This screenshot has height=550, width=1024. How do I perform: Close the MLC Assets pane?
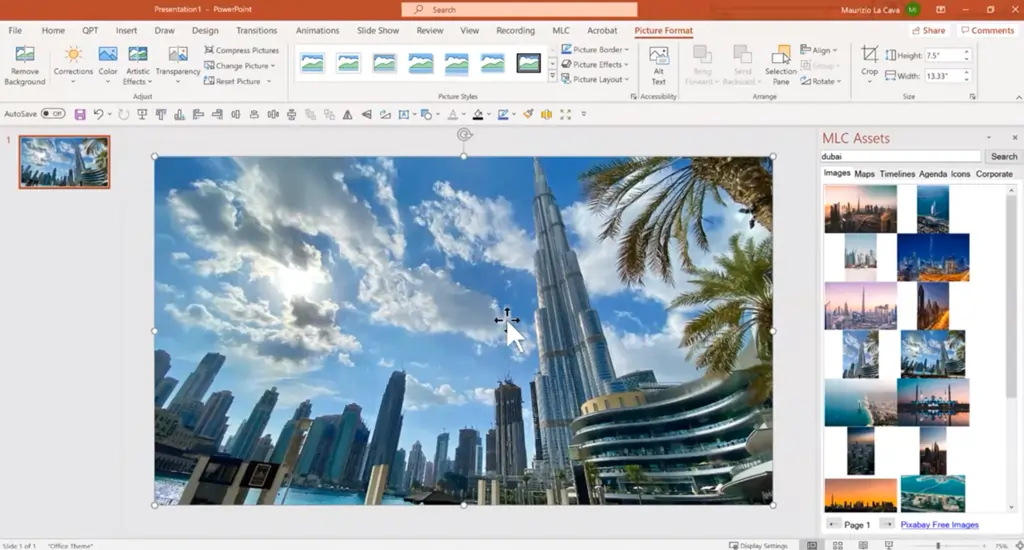(1014, 138)
